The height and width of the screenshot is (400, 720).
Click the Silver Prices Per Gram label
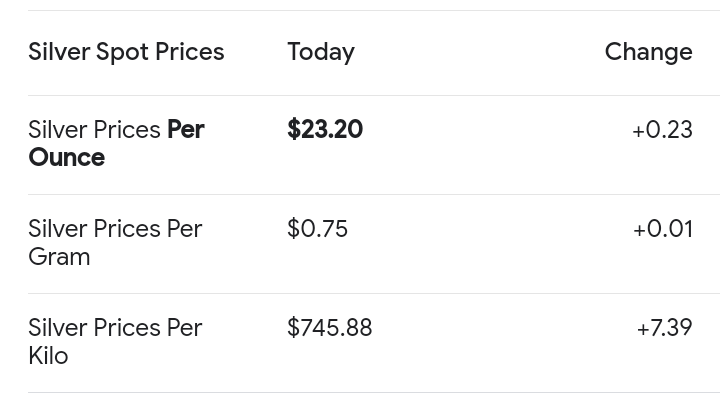(x=115, y=242)
